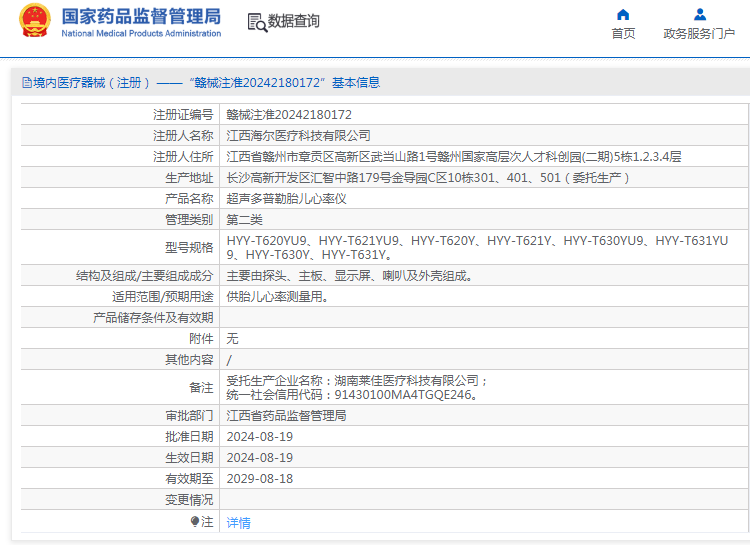Click the 注册证编号 label
Viewport: 750px width, 545px height.
pos(183,115)
